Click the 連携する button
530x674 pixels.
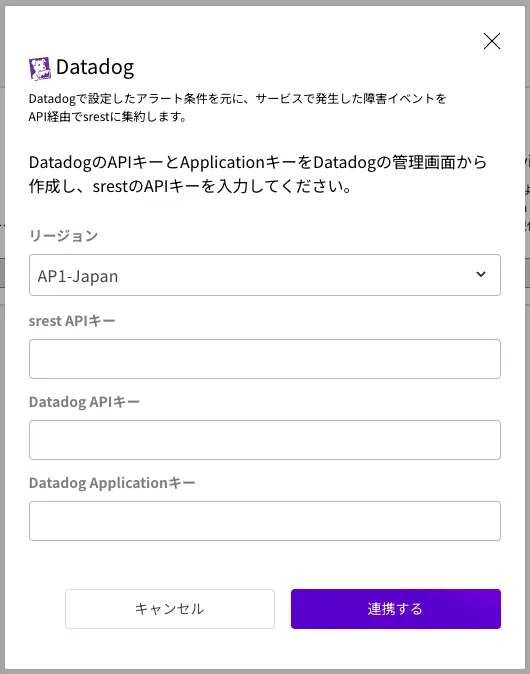395,609
